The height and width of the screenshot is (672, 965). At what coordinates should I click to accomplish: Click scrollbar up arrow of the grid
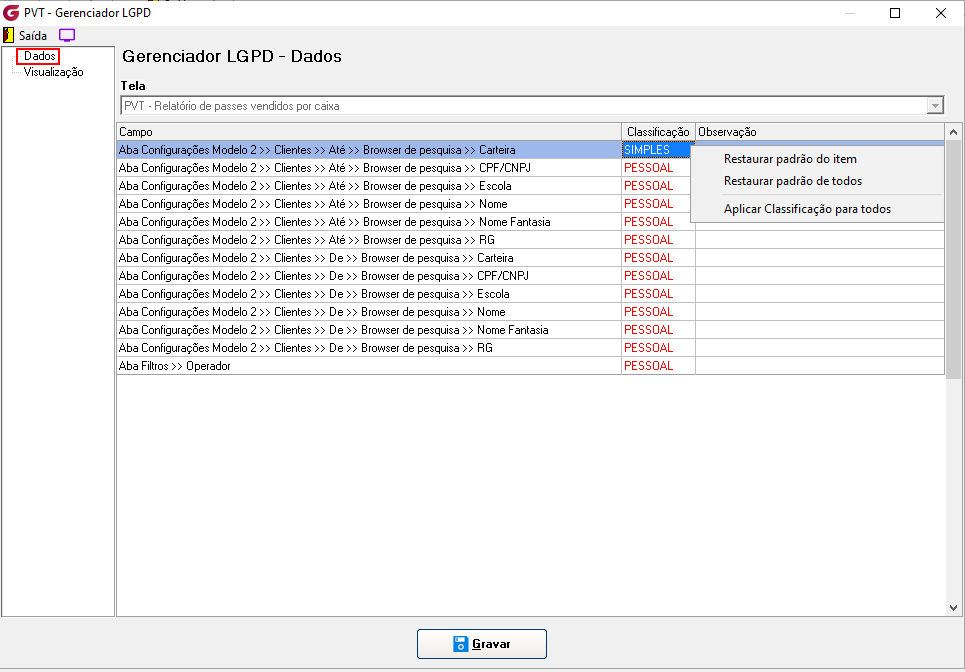953,132
